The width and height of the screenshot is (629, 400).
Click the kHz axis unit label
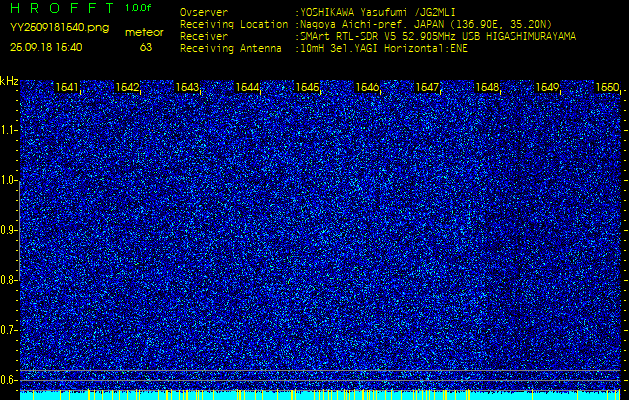click(x=9, y=81)
